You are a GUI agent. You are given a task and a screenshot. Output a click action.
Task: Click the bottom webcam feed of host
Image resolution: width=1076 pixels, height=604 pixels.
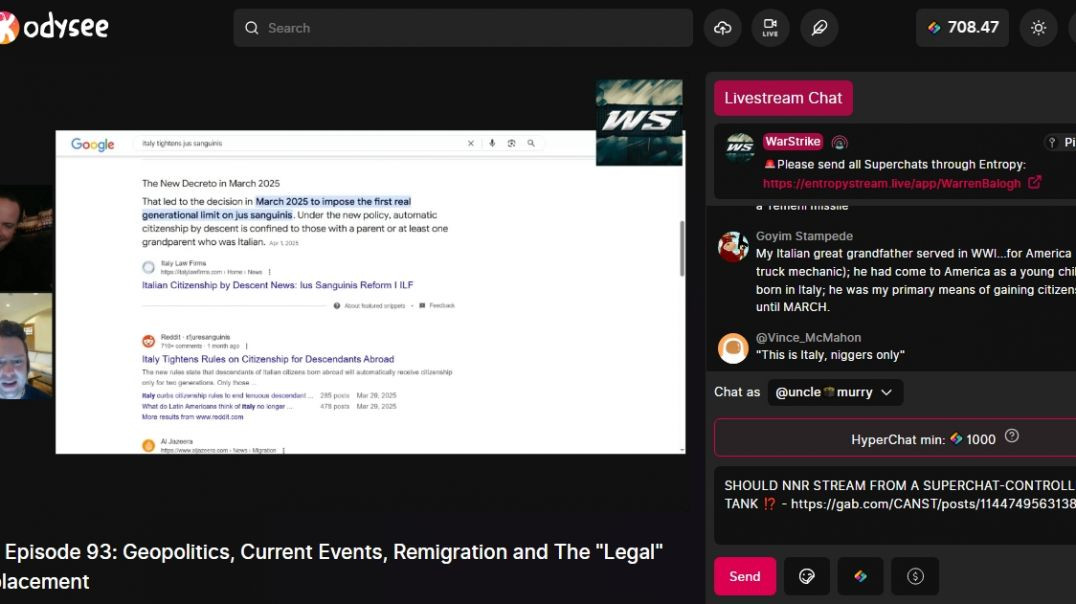click(26, 347)
